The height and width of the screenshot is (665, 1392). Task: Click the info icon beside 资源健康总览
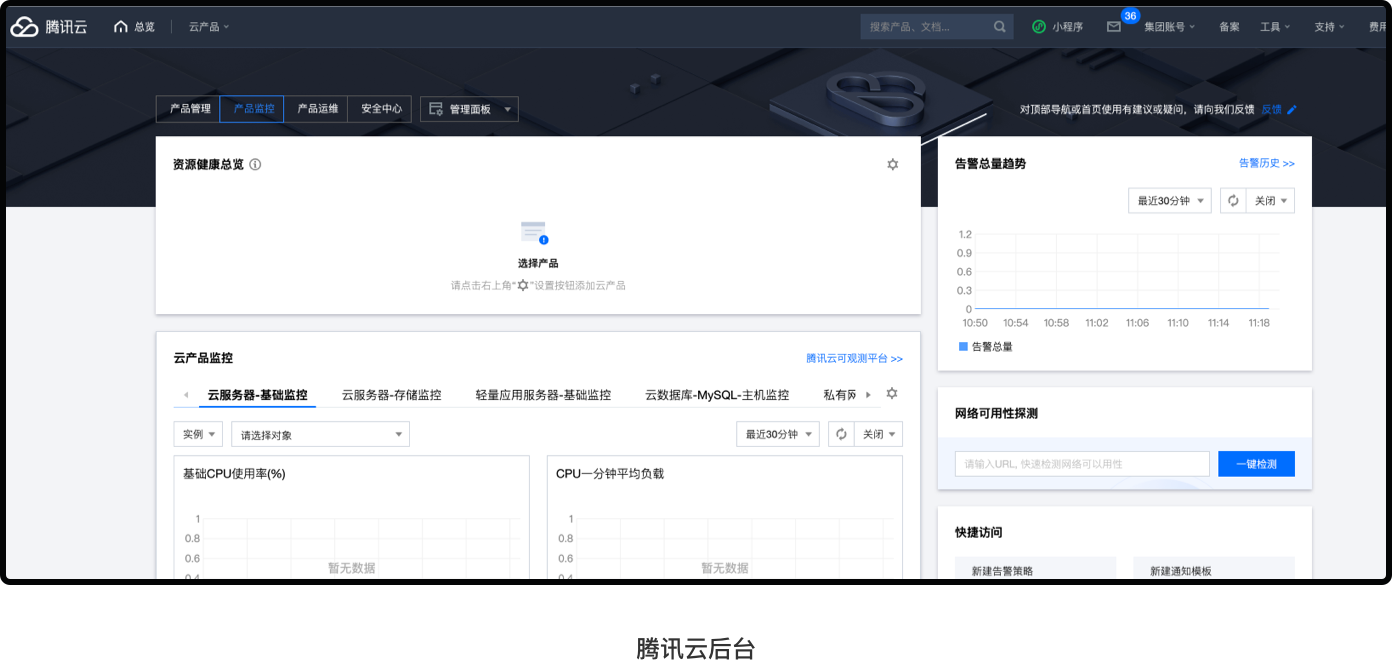[255, 164]
